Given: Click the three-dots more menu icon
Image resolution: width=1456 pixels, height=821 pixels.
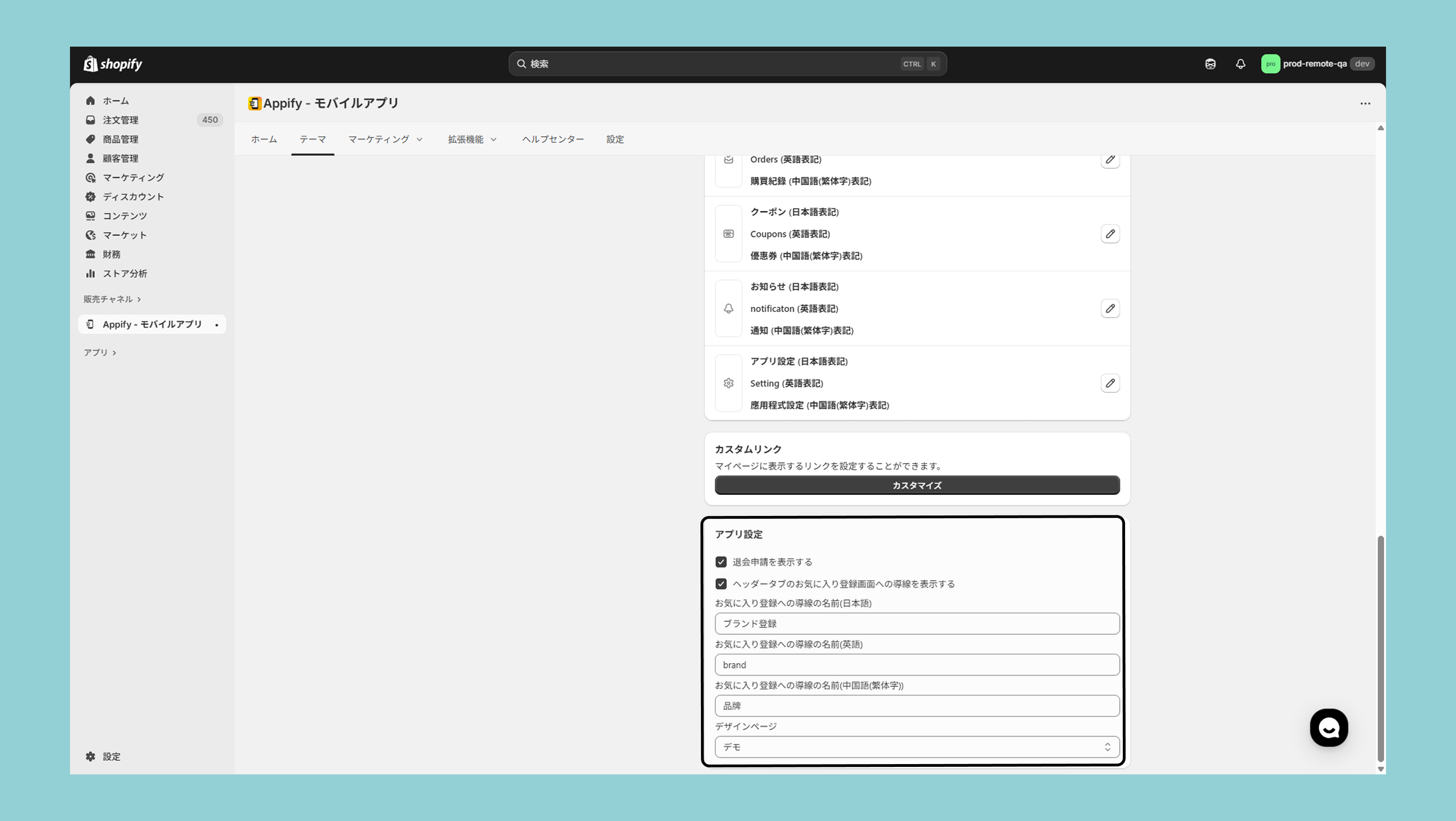Looking at the screenshot, I should coord(1365,104).
